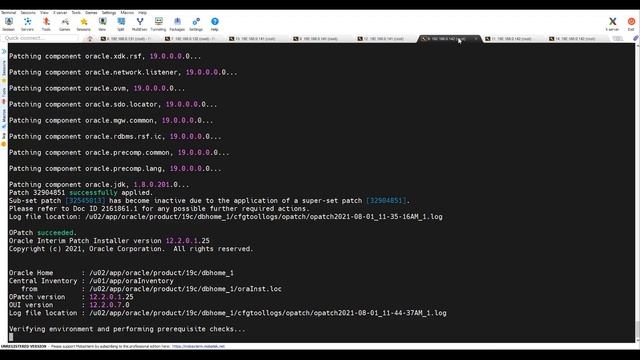This screenshot has width=640, height=360.
Task: Focus the Quick connect field
Action: click(x=40, y=38)
